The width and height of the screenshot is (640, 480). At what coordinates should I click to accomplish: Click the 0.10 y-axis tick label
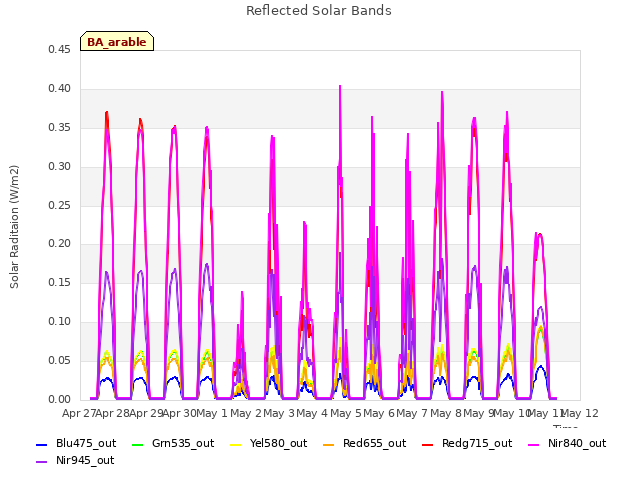[59, 322]
